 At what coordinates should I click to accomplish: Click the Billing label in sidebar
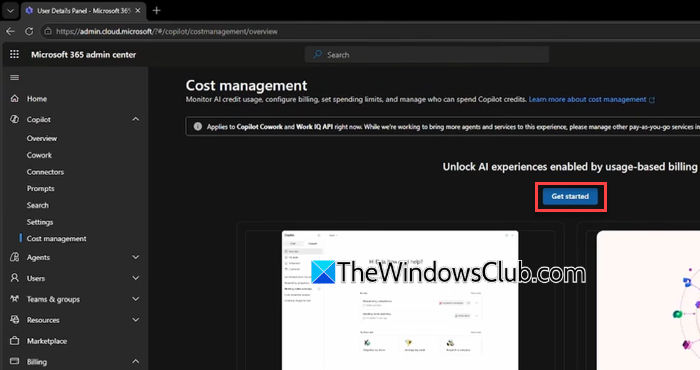(x=37, y=362)
